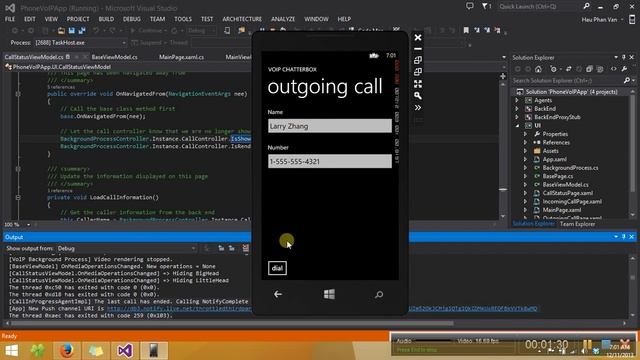Expand the BackEnd project node
Viewport: 640px width, 360px height.
point(517,109)
